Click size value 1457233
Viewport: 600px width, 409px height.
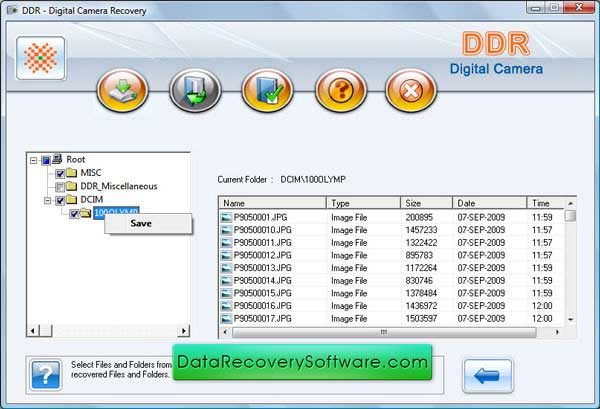(x=421, y=230)
